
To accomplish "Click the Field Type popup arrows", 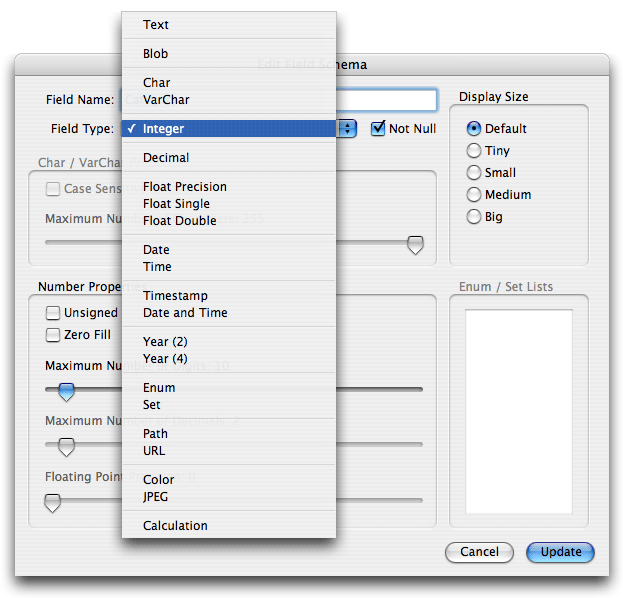I will (x=347, y=128).
